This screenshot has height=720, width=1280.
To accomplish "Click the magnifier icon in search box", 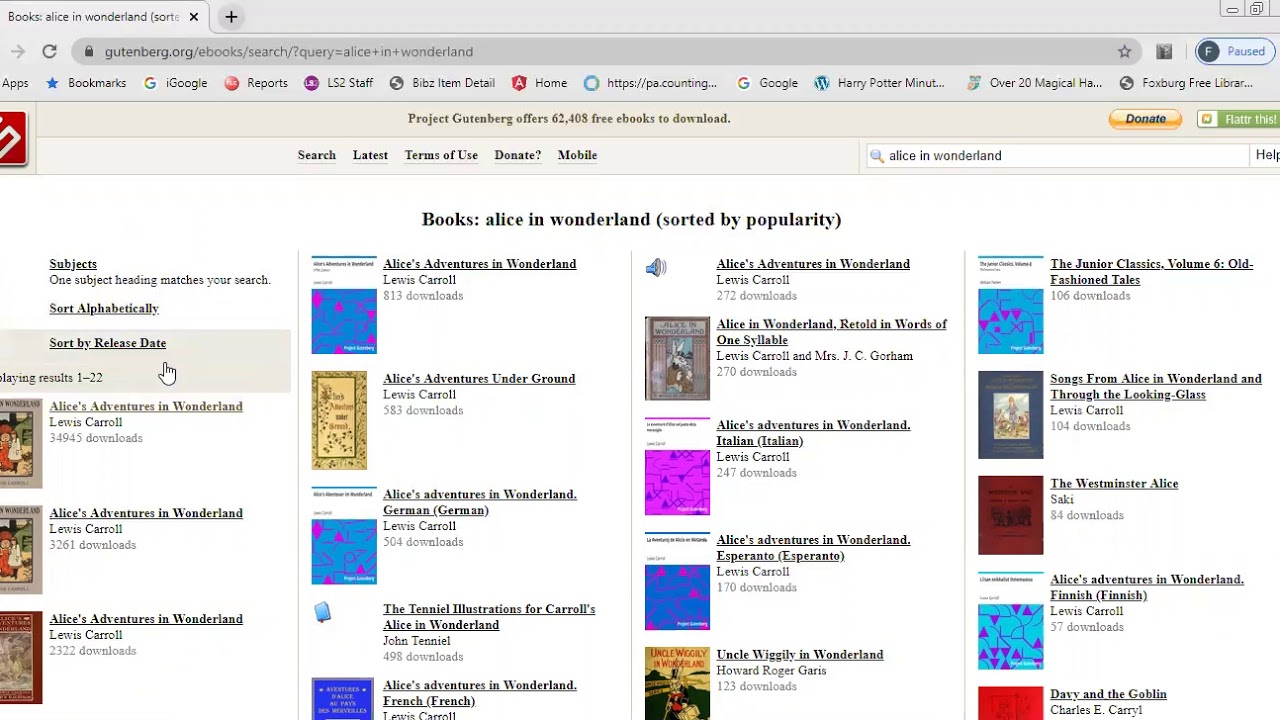I will [877, 155].
